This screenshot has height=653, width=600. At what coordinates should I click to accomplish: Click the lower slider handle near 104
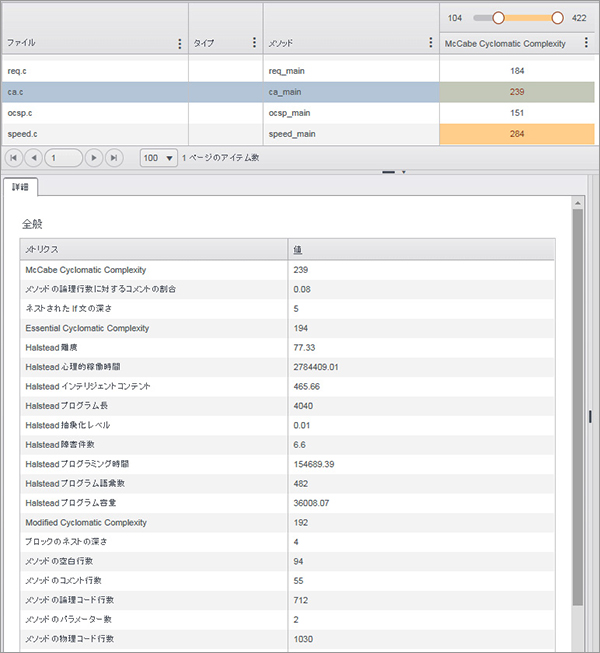point(498,18)
